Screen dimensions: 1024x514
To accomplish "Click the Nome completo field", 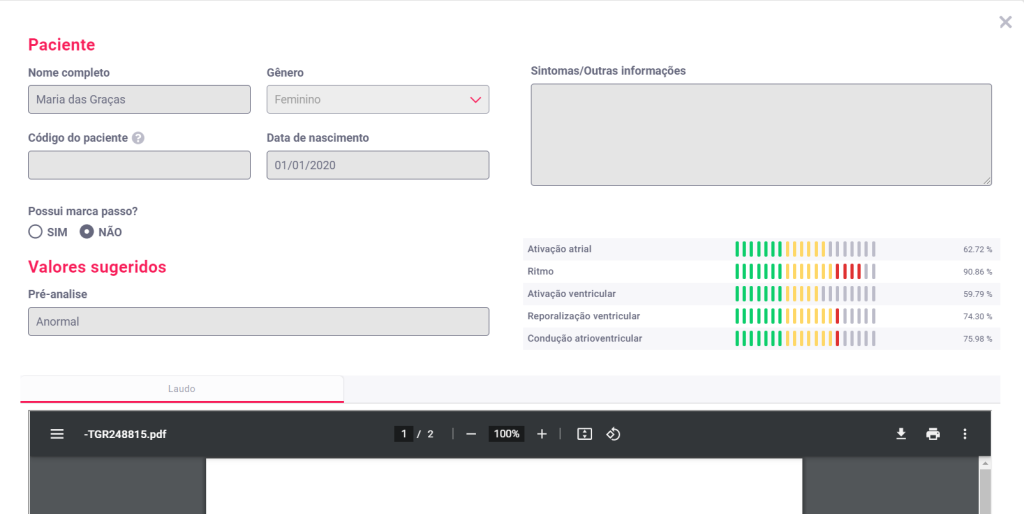I will click(x=139, y=100).
